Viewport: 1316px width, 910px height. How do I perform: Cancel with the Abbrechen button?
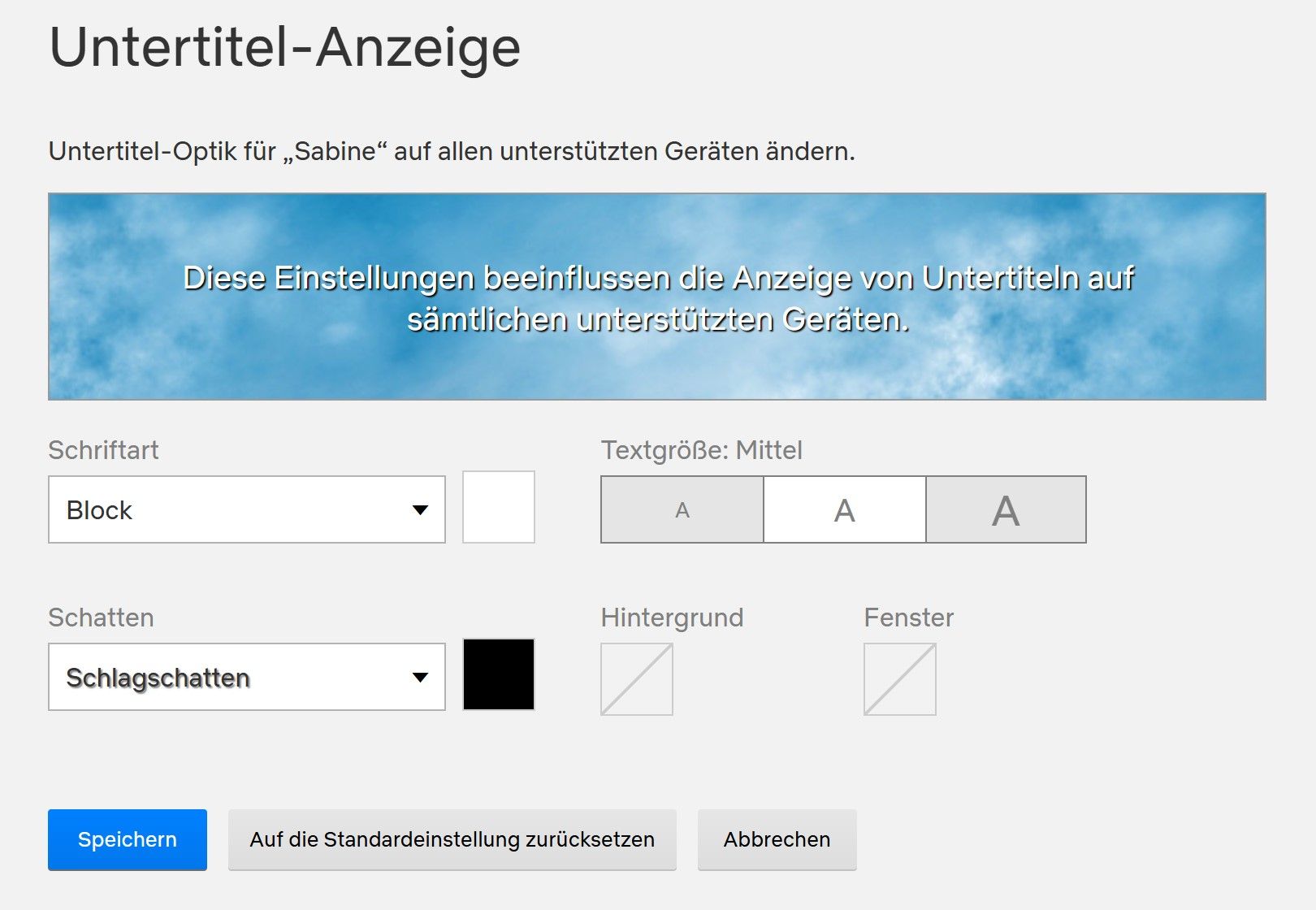click(x=777, y=839)
